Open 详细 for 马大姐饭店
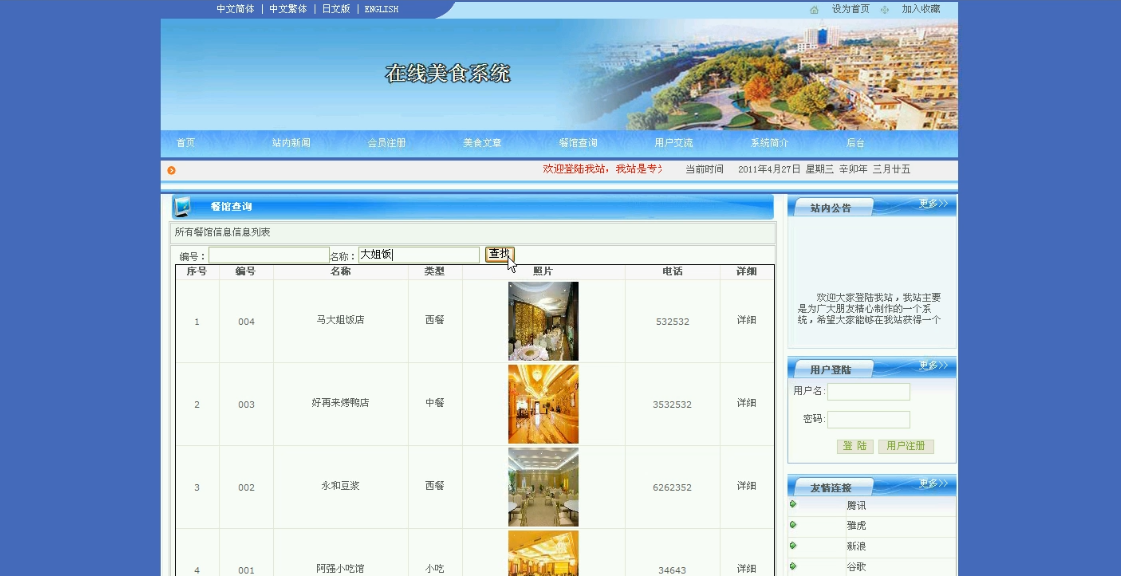 [x=746, y=320]
